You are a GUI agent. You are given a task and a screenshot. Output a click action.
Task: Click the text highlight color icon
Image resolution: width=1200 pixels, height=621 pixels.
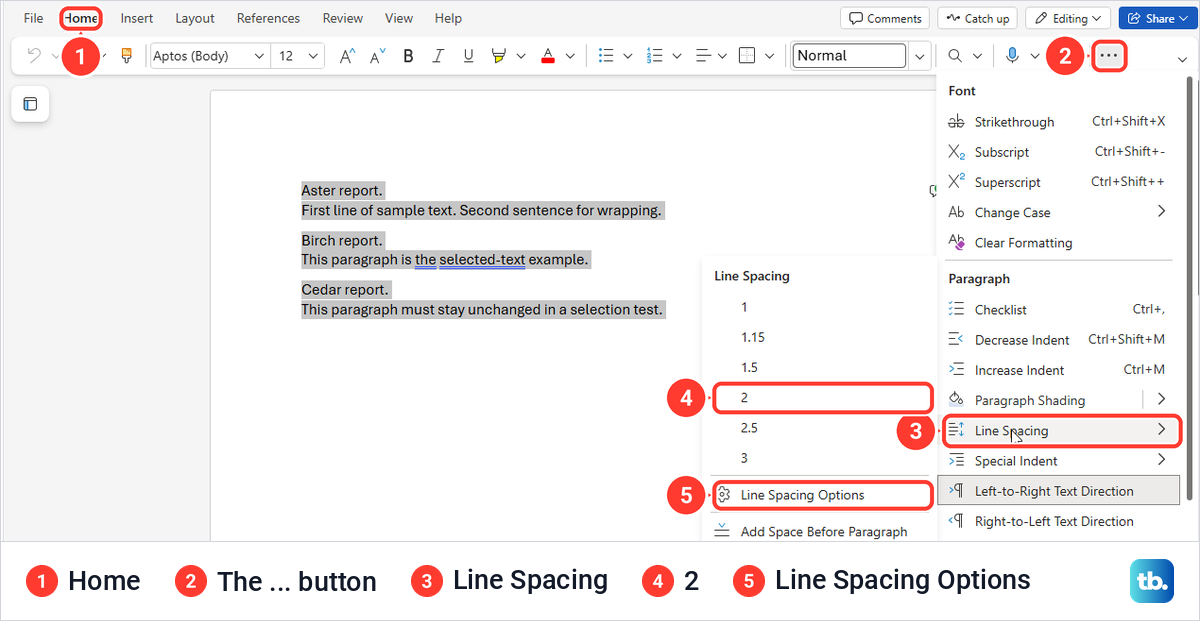(498, 56)
